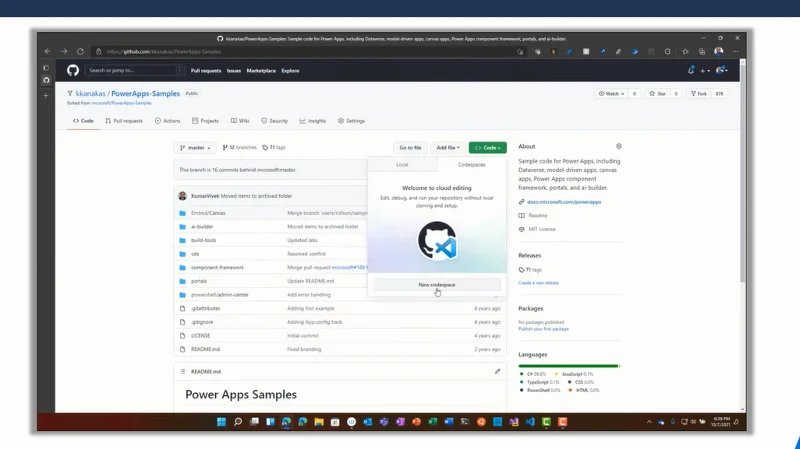Open the powershell/admin-center folder
This screenshot has width=800, height=449.
coord(220,295)
